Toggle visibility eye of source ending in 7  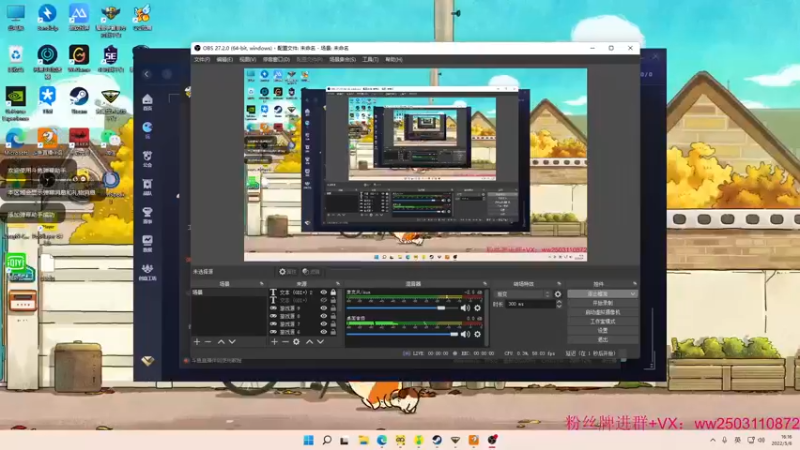(x=323, y=324)
